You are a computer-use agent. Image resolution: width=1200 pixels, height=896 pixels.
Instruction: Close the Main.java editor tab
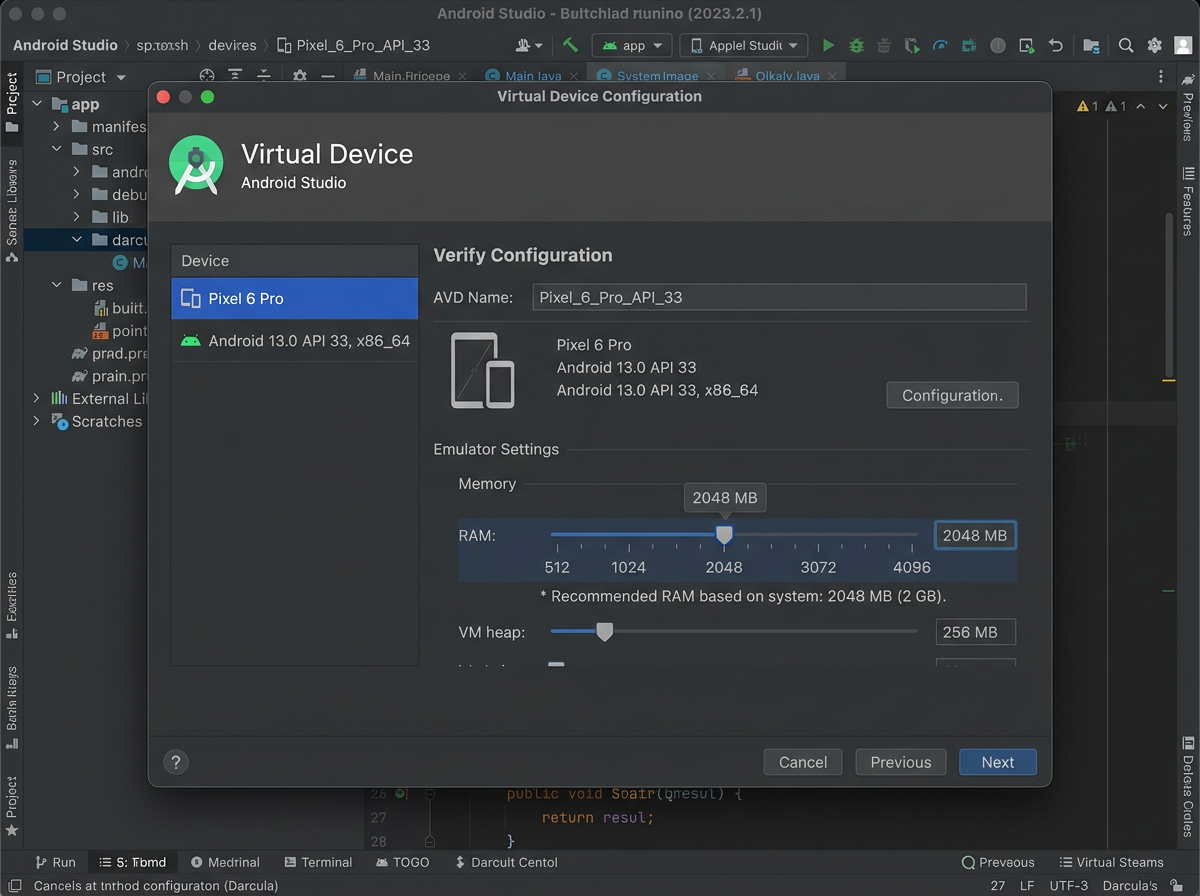[576, 76]
